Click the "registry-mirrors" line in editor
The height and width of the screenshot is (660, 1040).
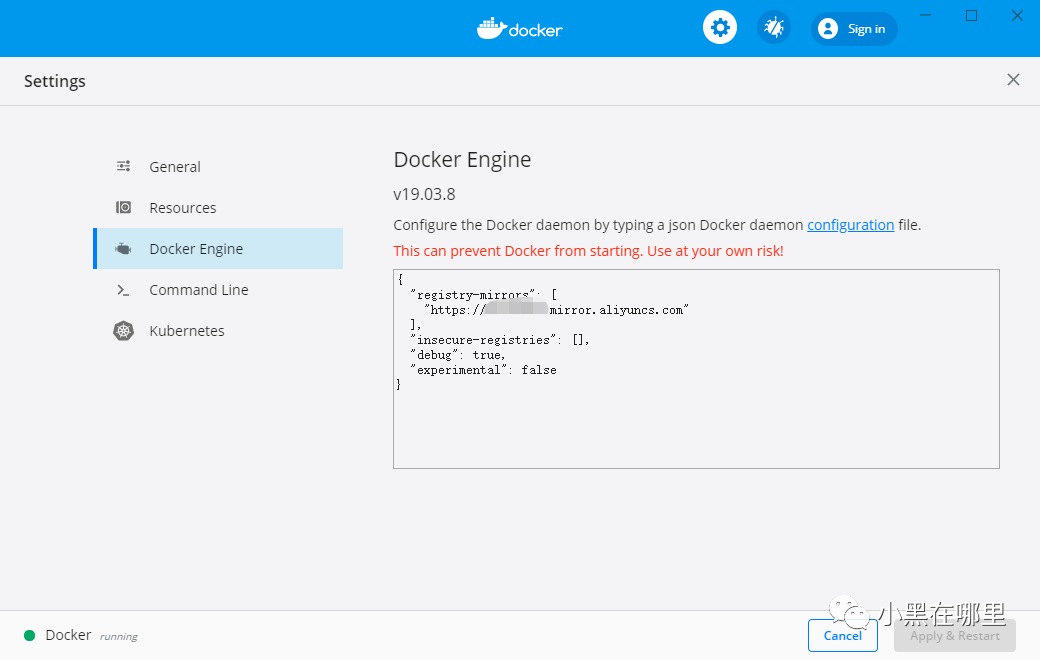[484, 295]
